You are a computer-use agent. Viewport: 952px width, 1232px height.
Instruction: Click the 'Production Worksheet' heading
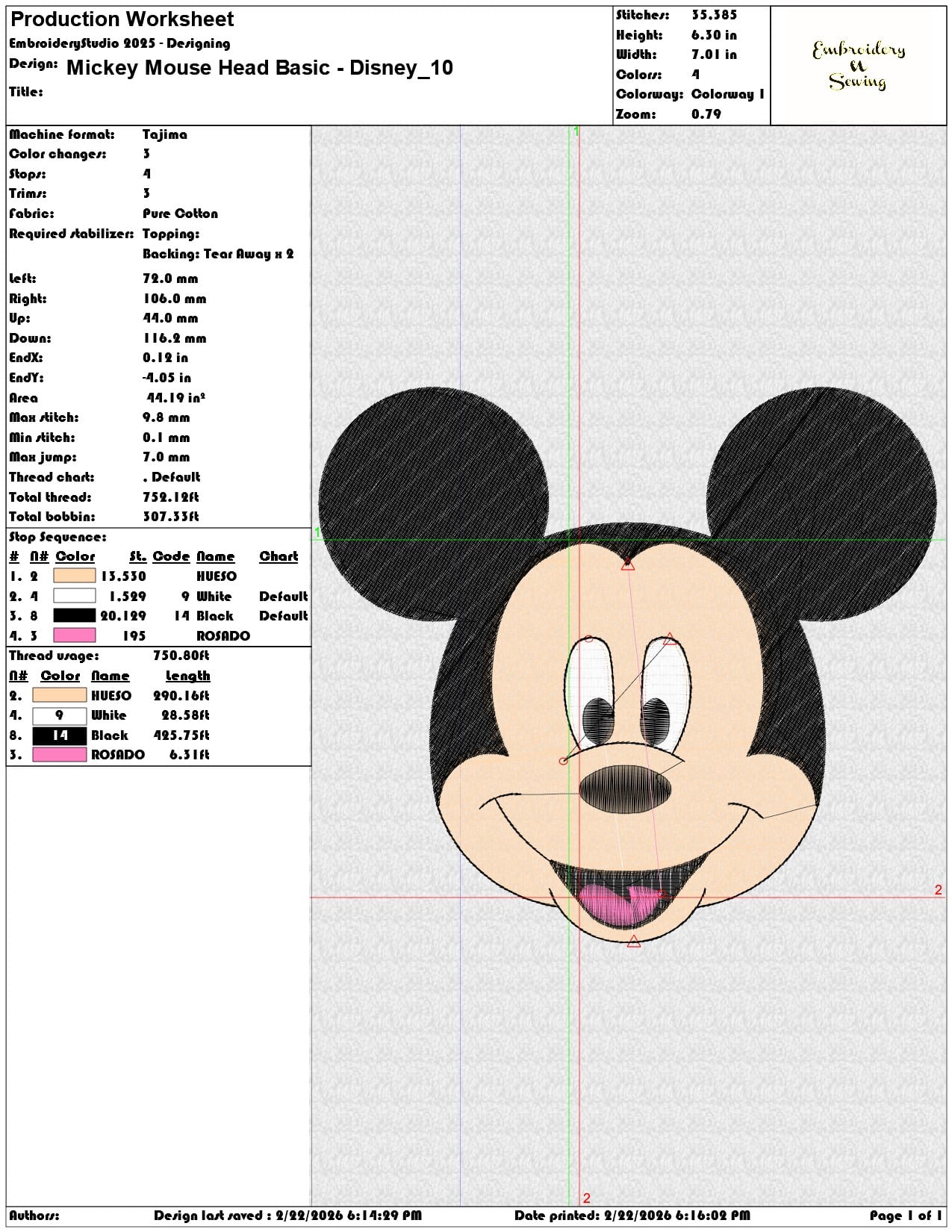point(122,19)
